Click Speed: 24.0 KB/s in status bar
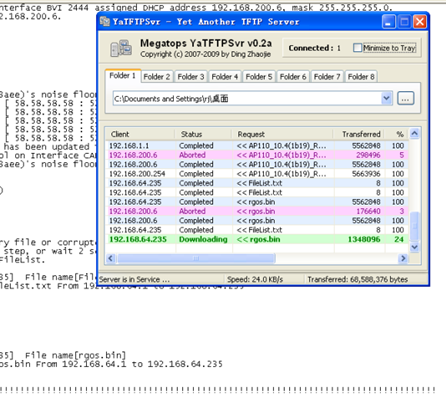 255,280
